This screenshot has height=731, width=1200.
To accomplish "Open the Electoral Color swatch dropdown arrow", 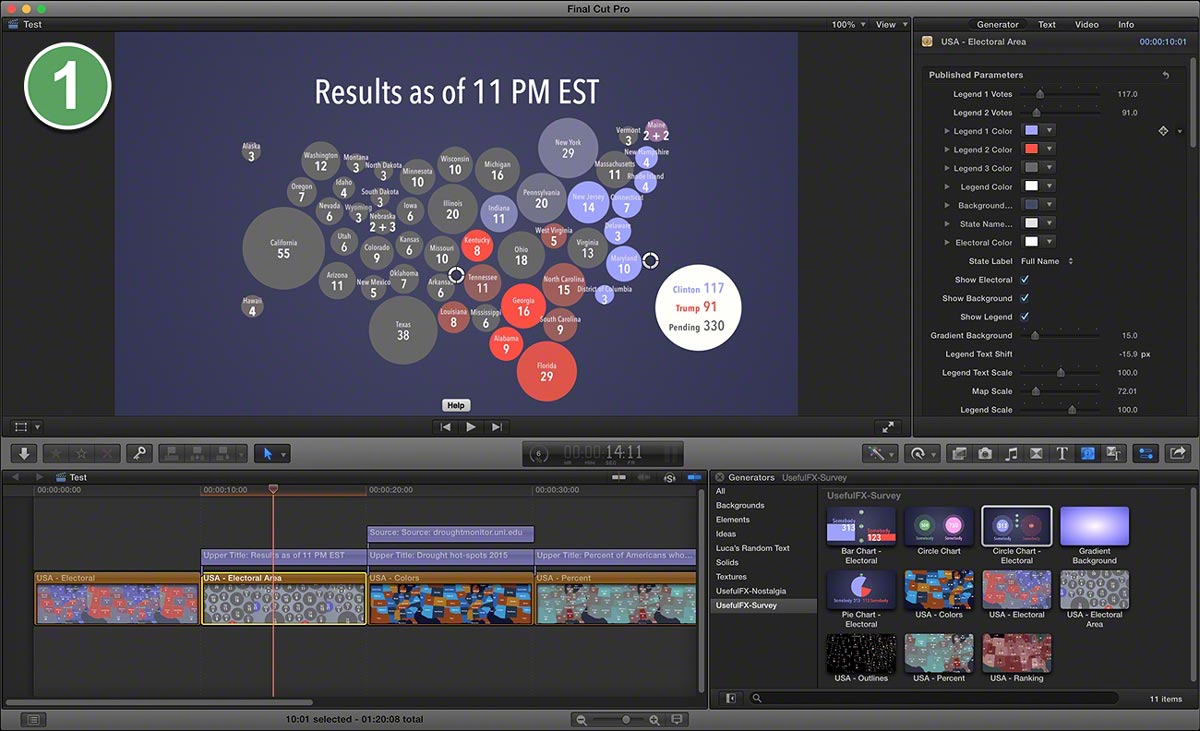I will (x=1048, y=242).
